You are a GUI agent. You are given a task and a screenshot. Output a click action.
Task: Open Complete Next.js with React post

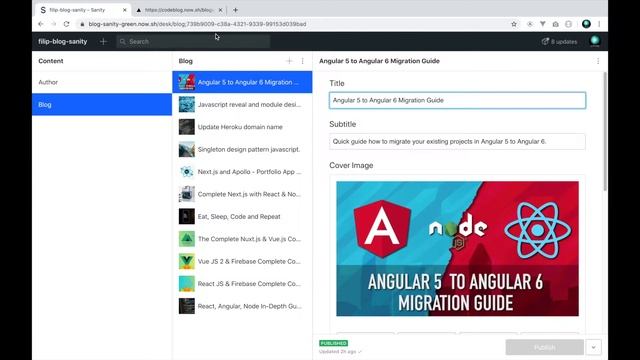(x=242, y=194)
